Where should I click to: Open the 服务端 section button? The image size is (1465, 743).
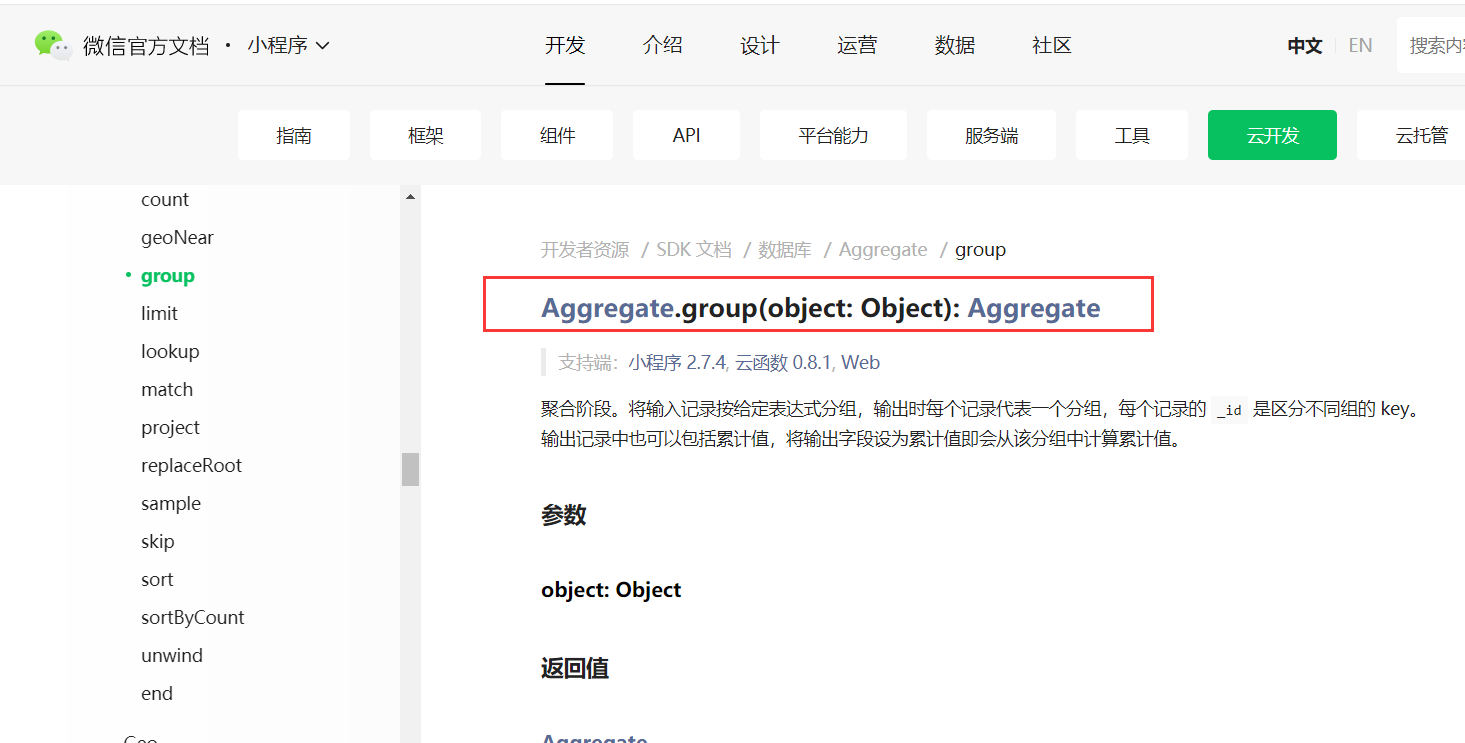pyautogui.click(x=991, y=135)
